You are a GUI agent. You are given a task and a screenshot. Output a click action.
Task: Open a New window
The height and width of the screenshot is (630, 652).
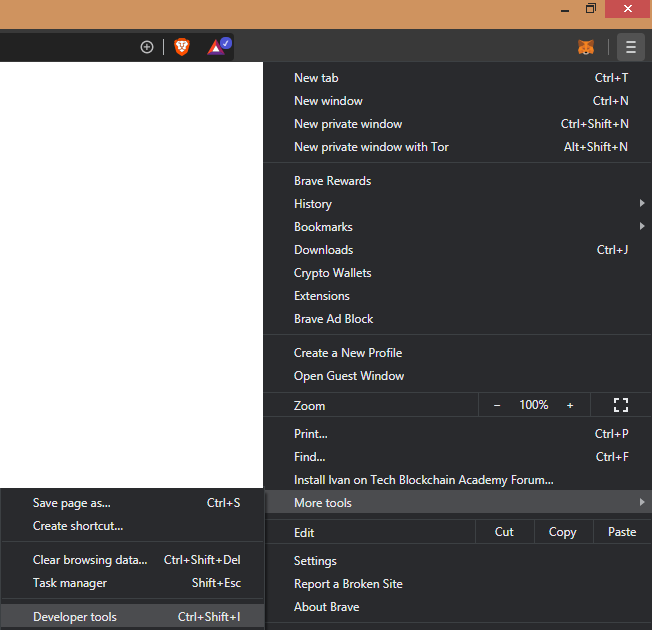point(457,101)
